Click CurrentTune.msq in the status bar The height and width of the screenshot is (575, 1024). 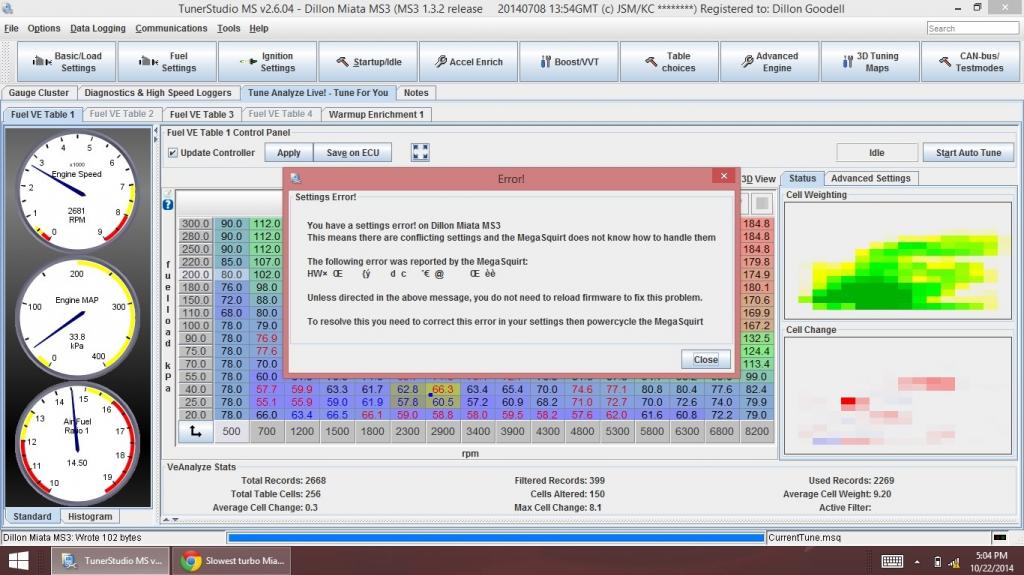pos(805,538)
